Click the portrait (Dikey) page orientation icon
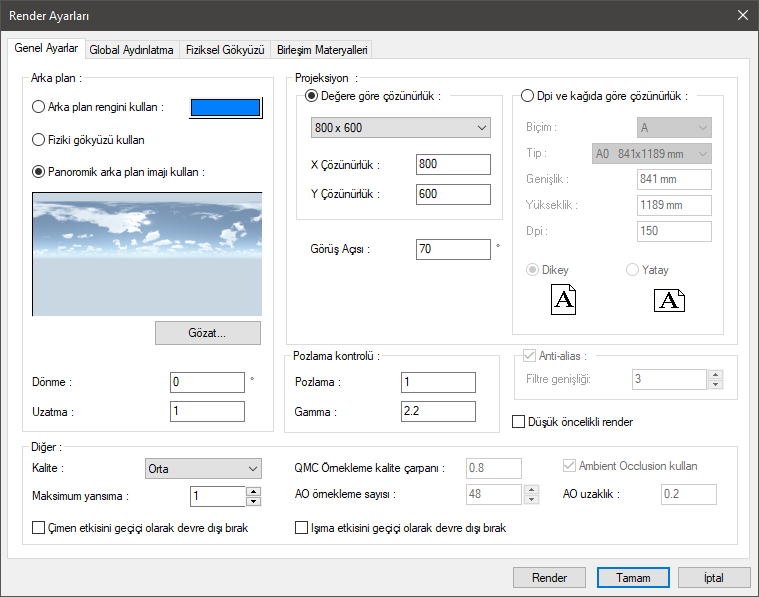This screenshot has height=597, width=759. (564, 300)
